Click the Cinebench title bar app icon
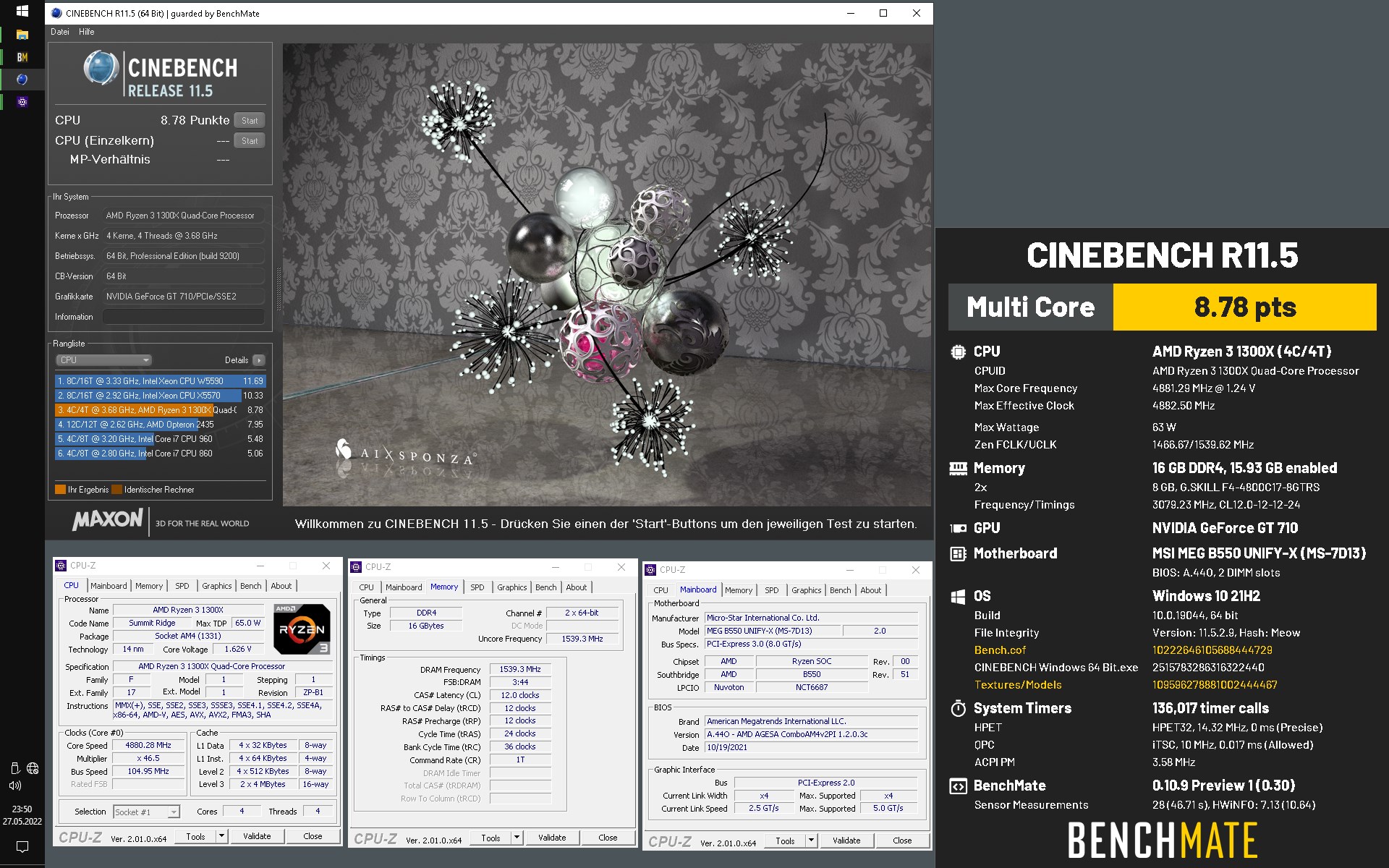 tap(56, 13)
